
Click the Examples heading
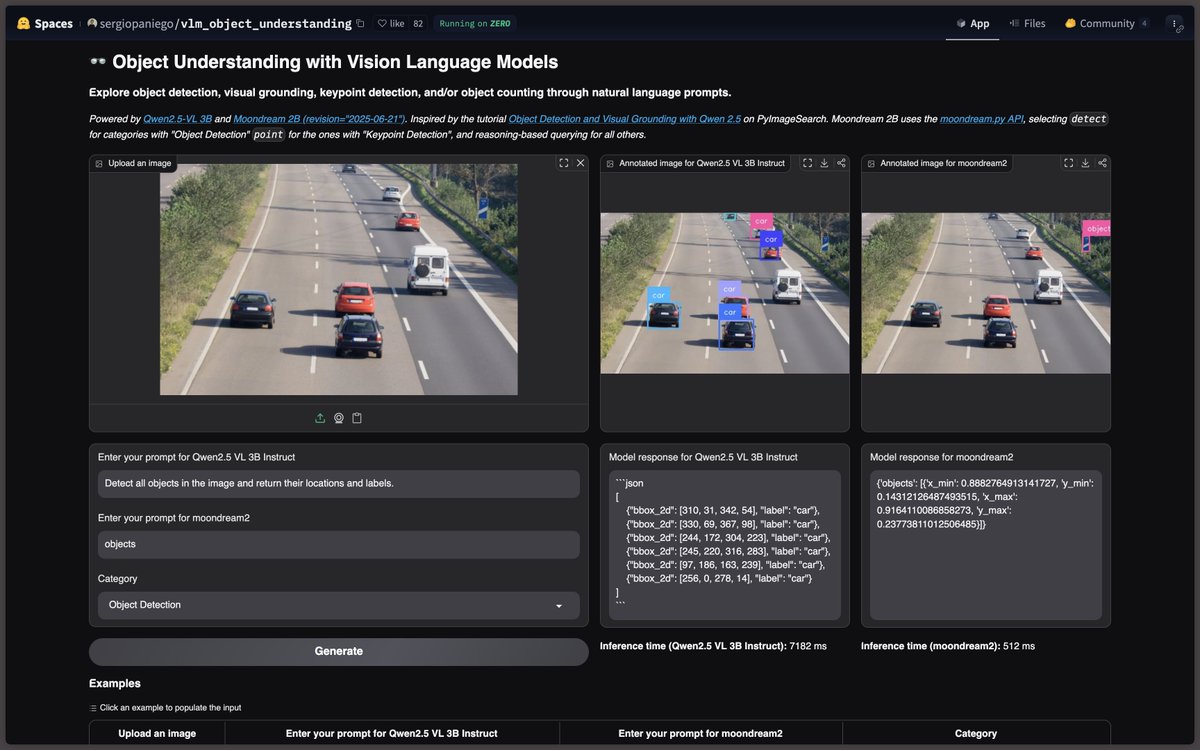[115, 684]
